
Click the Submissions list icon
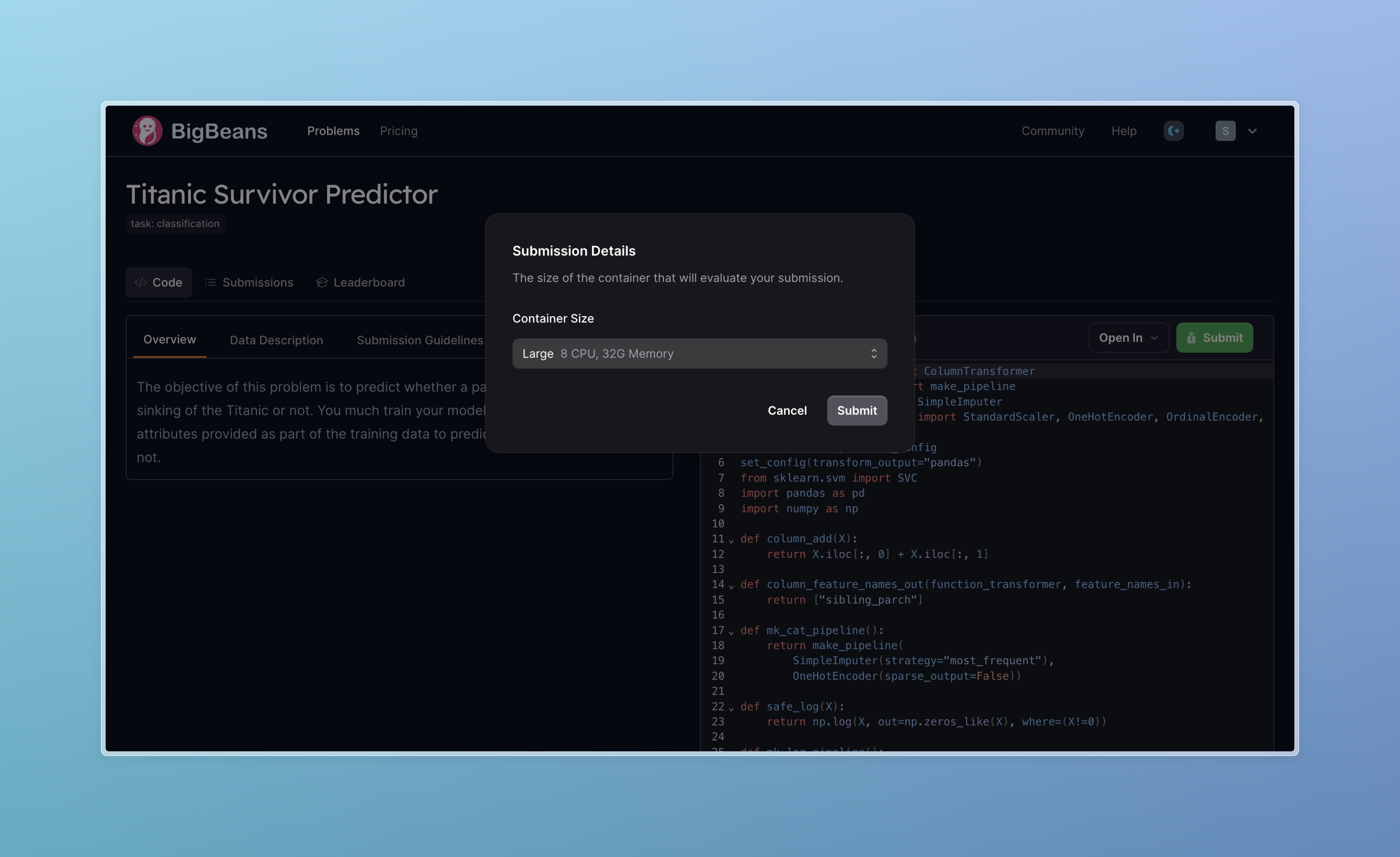(x=211, y=281)
